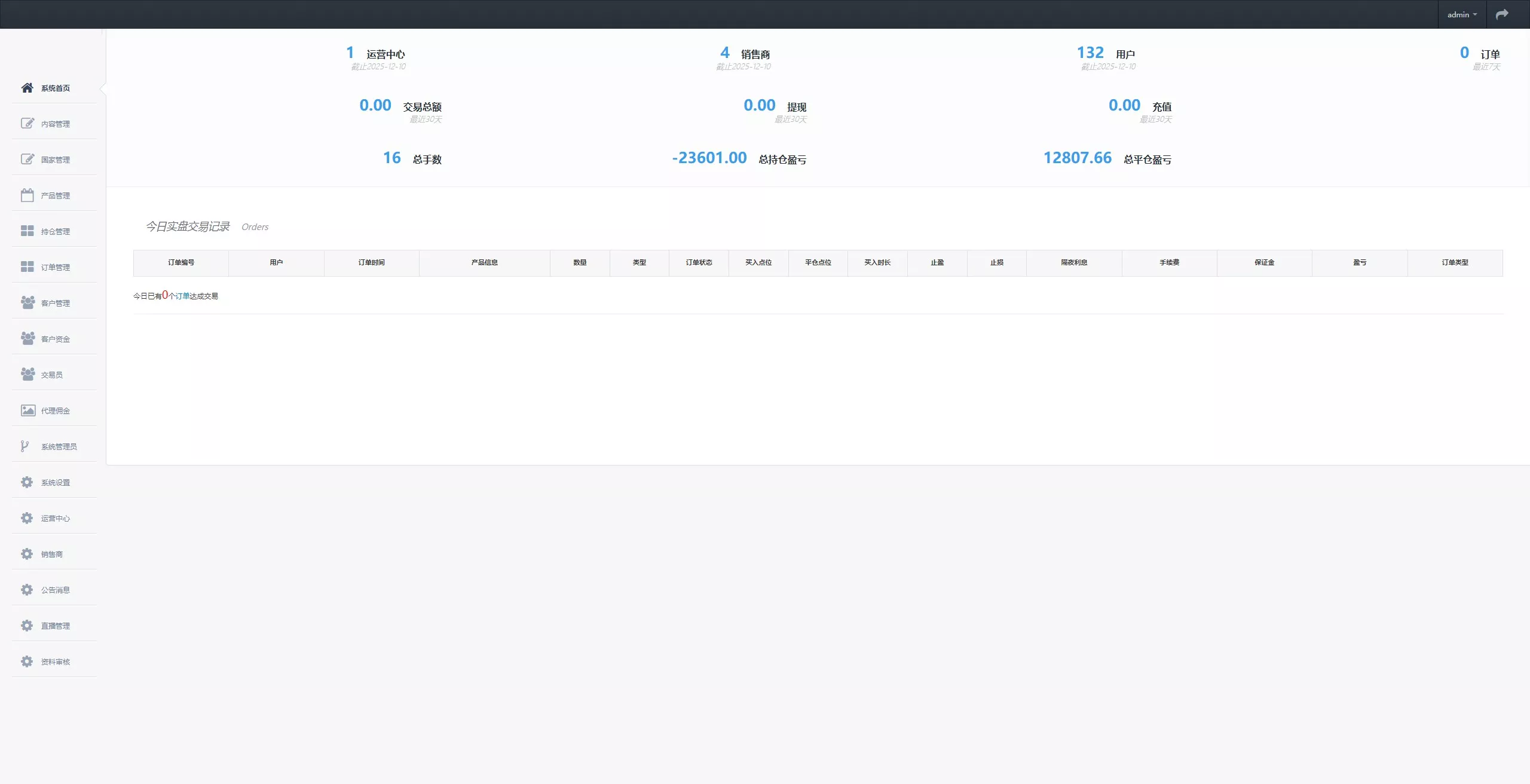1530x784 pixels.
Task: Click the home icon beside 系统首页
Action: (x=27, y=88)
